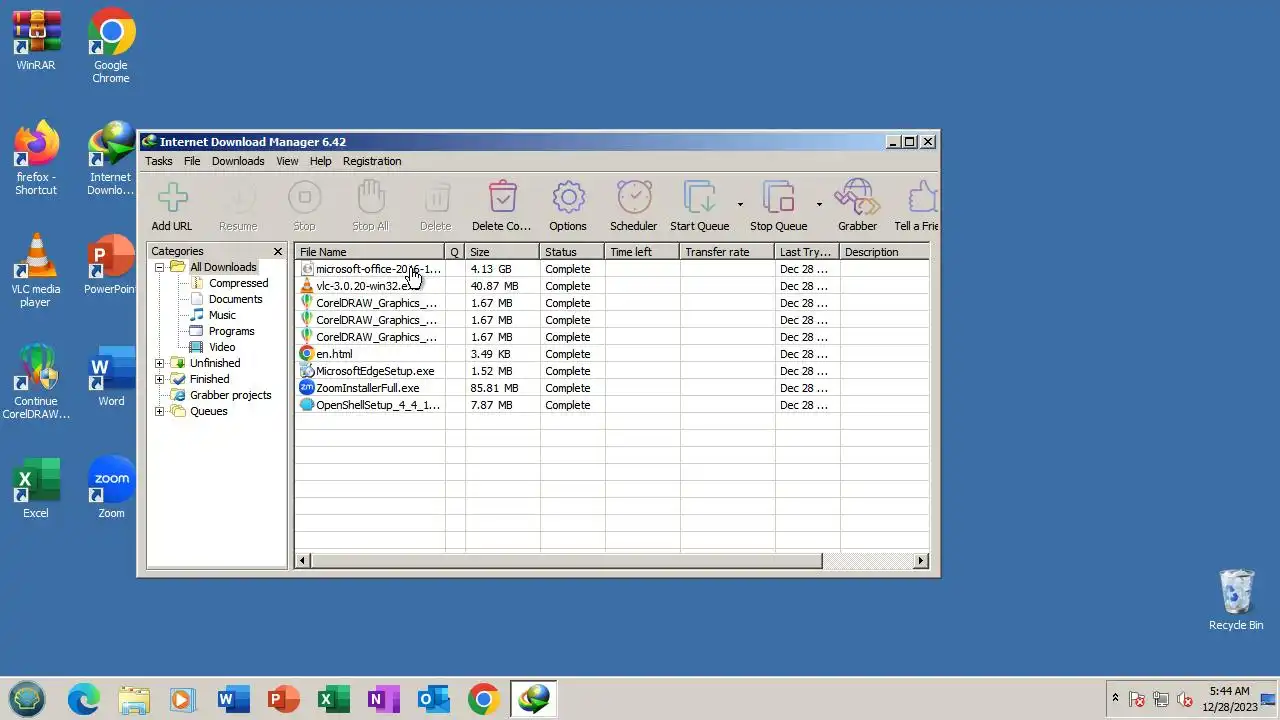Open the Downloads menu
This screenshot has width=1280, height=720.
tap(238, 161)
